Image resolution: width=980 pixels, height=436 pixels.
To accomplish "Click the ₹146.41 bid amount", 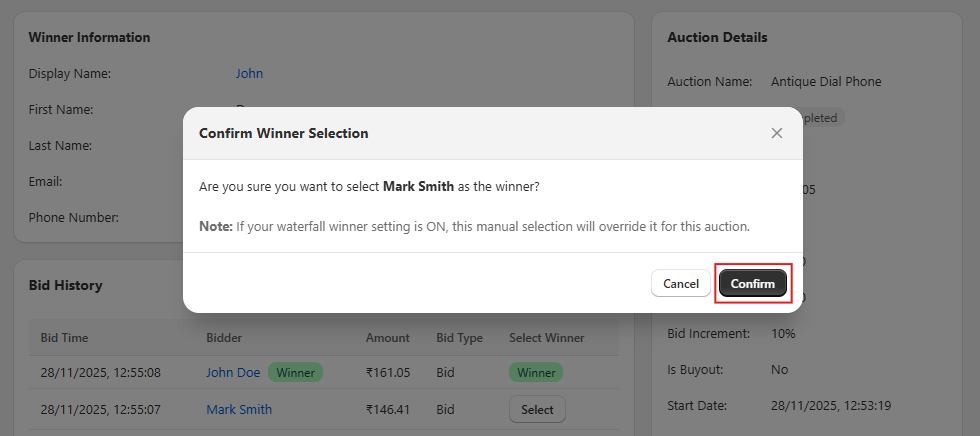I will pyautogui.click(x=389, y=409).
